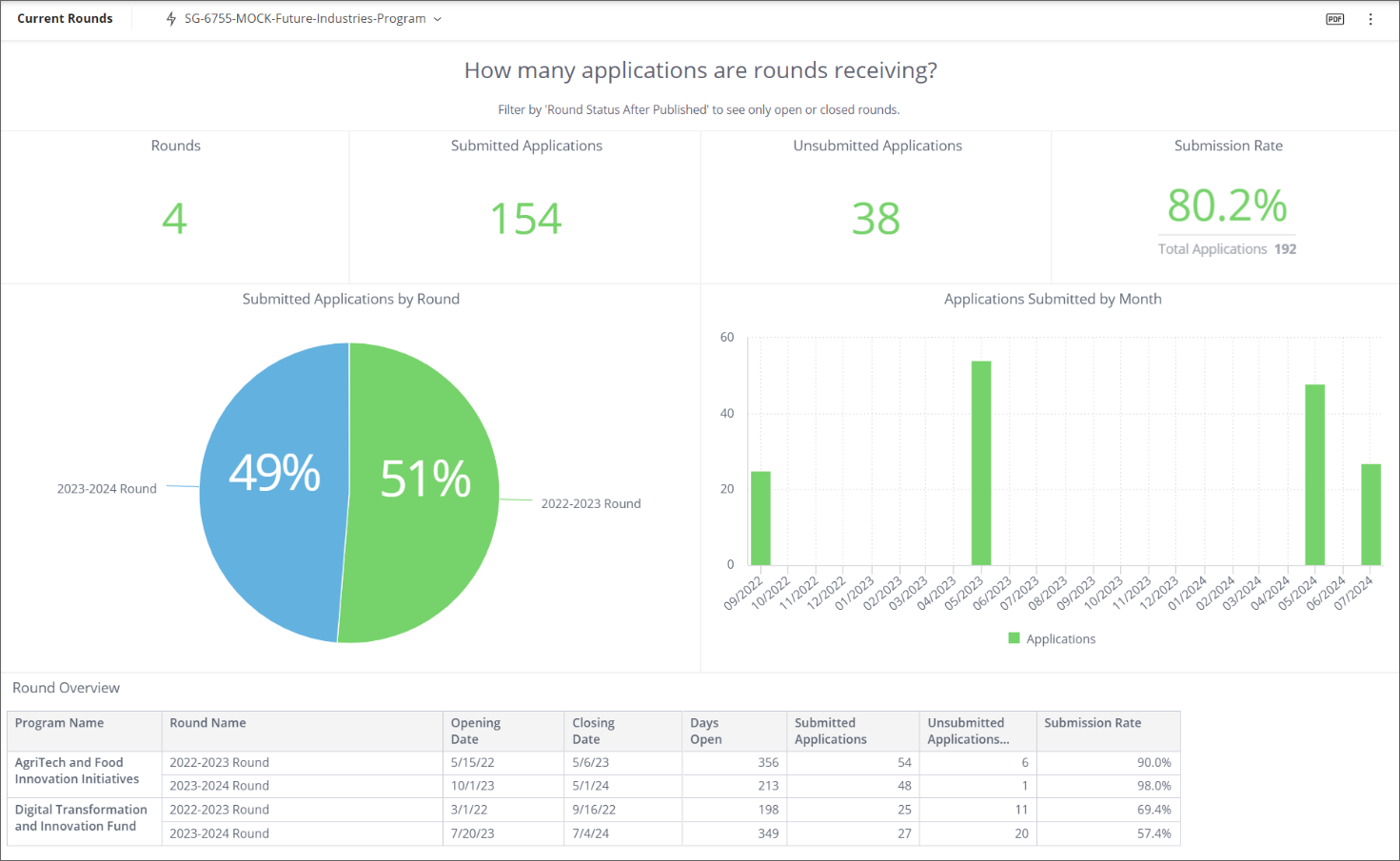Toggle the green Applications legend swatch
Image resolution: width=1400 pixels, height=861 pixels.
click(x=1014, y=638)
